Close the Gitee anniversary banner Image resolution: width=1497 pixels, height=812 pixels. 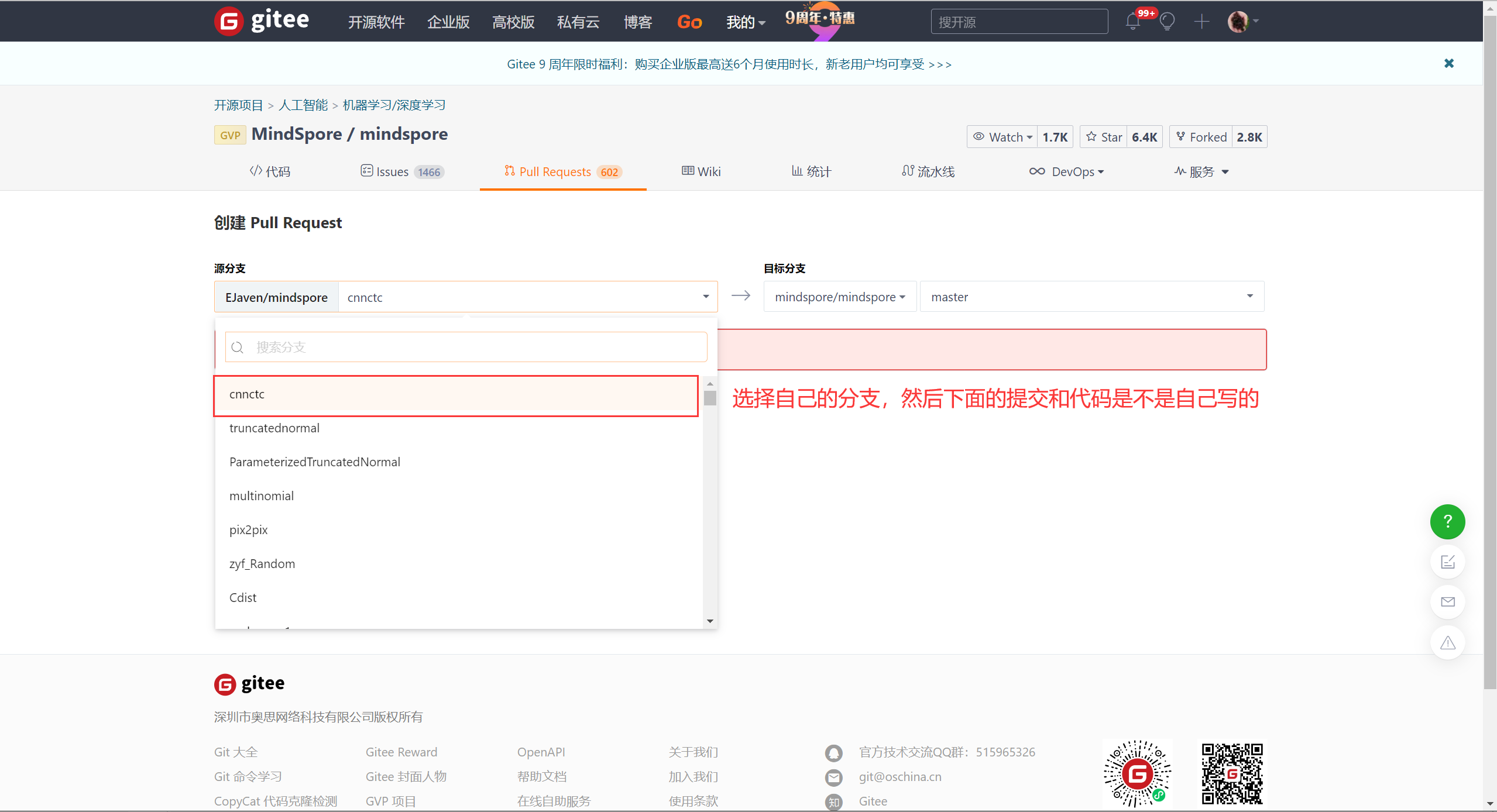[1448, 63]
